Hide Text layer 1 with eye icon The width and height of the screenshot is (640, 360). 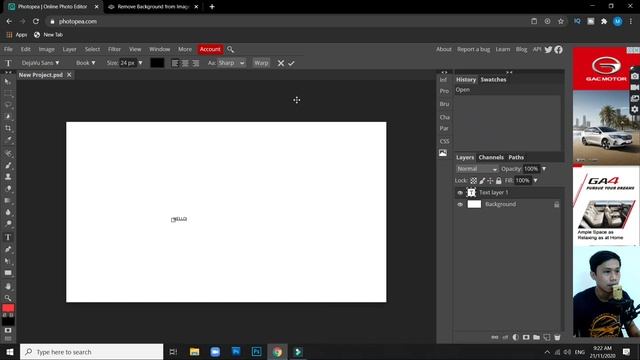460,193
